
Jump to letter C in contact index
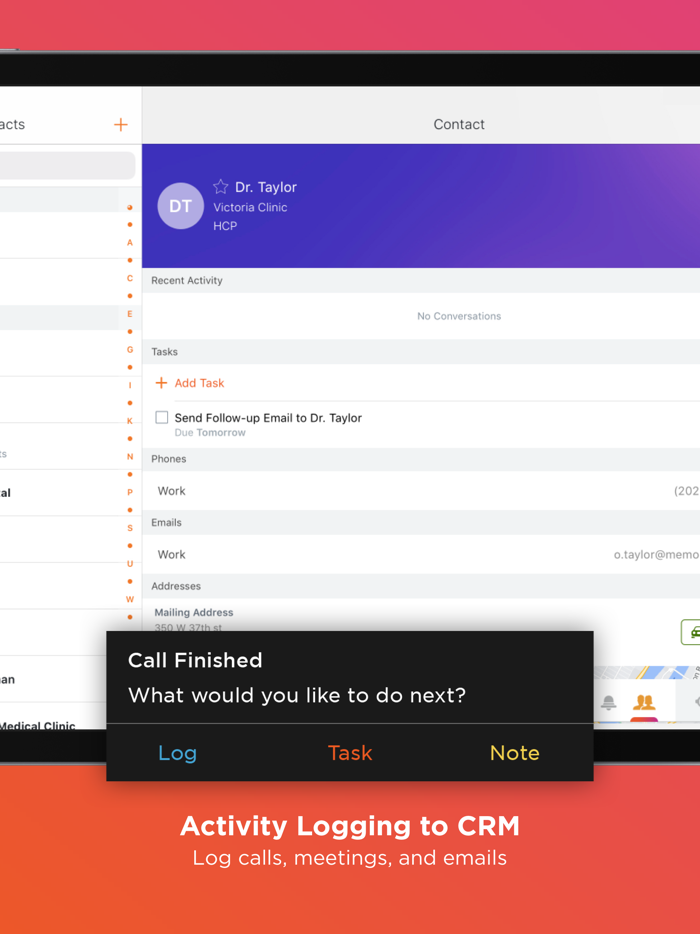point(130,278)
